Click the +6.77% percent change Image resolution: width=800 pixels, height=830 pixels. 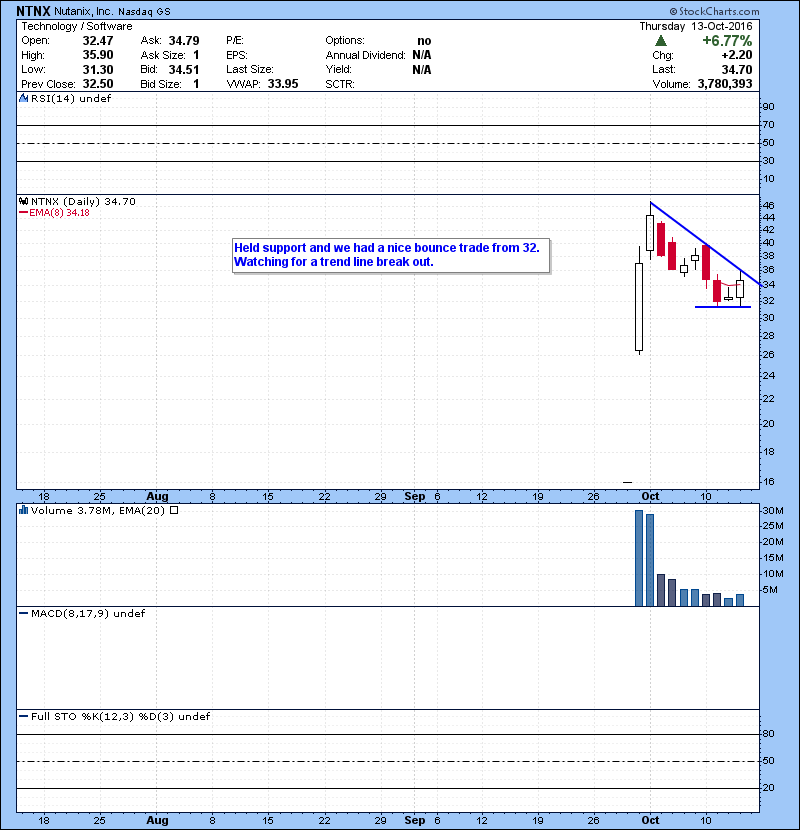(727, 41)
